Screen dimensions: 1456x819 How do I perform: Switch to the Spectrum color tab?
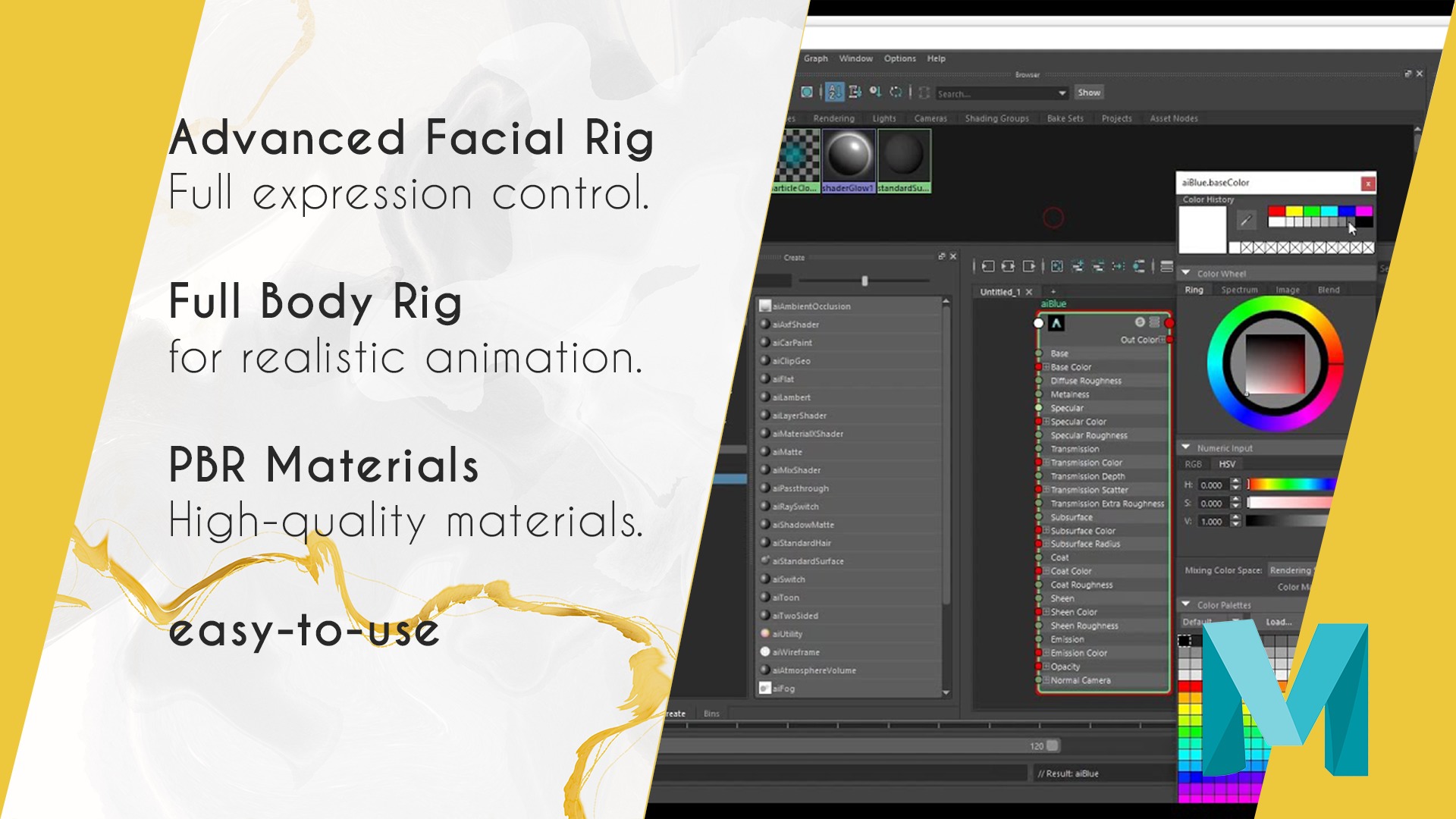pos(1239,290)
